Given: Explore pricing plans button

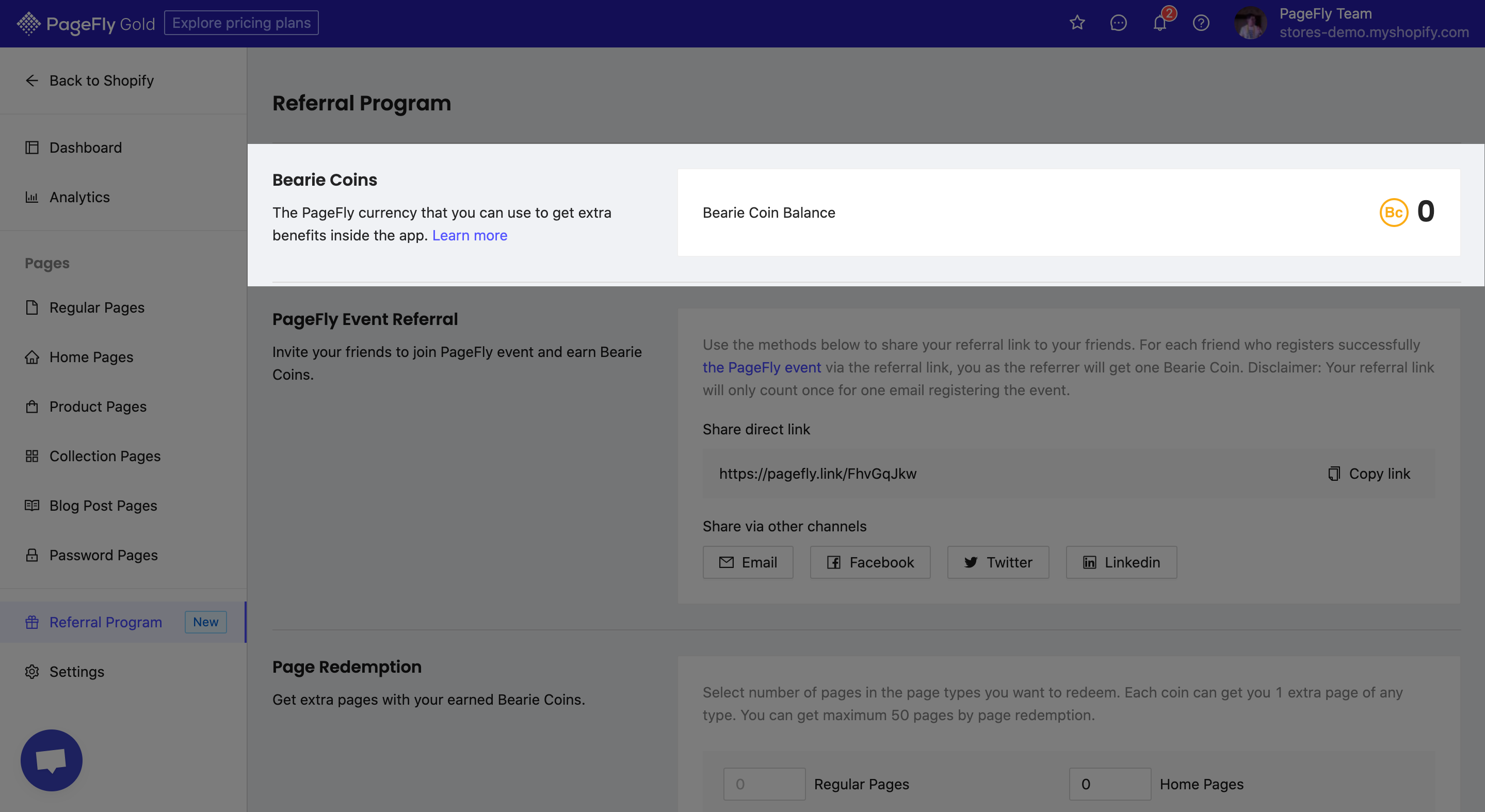Looking at the screenshot, I should (241, 23).
